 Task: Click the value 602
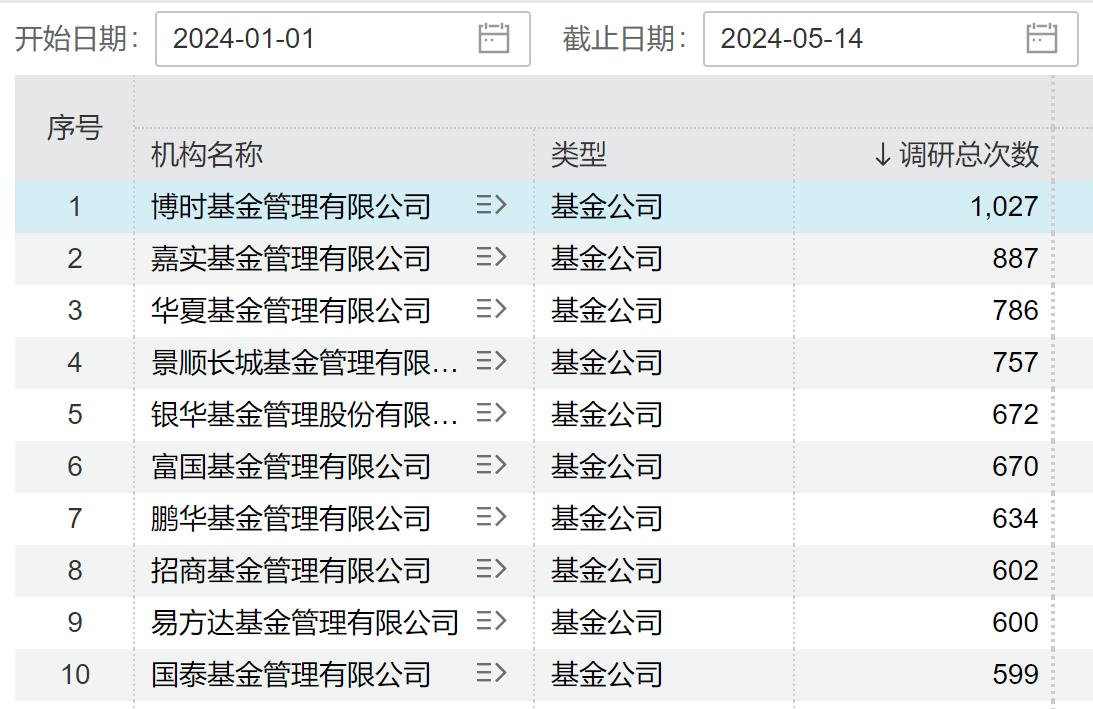[1016, 571]
